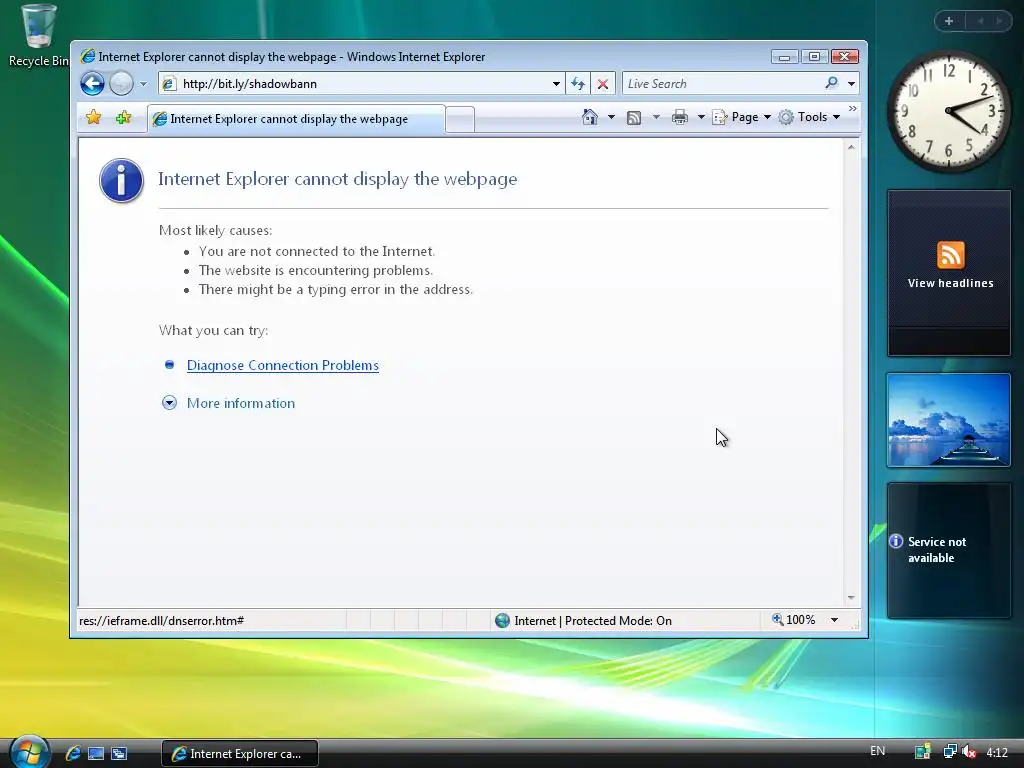Click View headlines in feed gadget
The height and width of the screenshot is (768, 1024).
click(x=950, y=283)
